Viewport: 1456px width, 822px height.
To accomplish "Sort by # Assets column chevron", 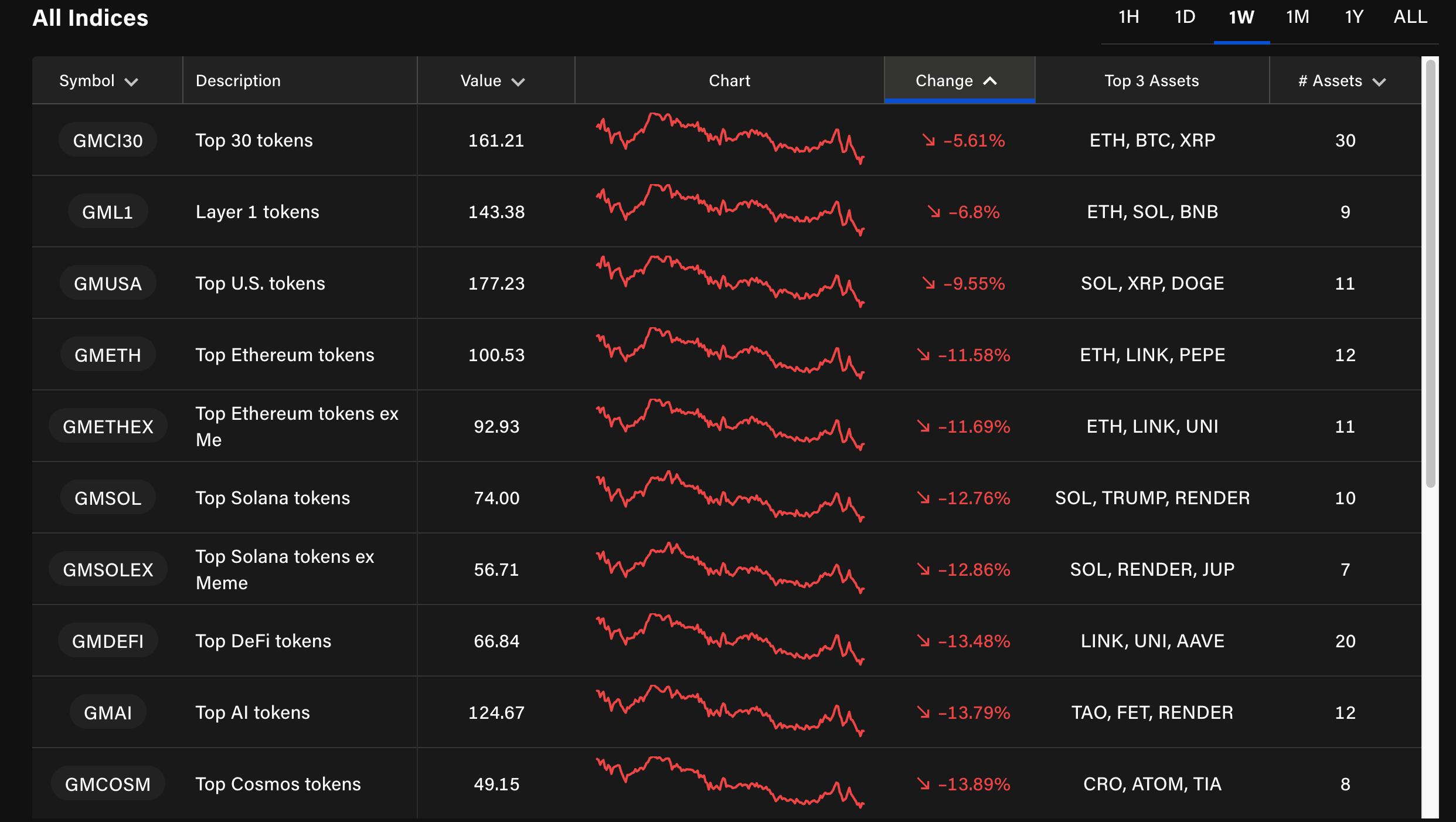I will (x=1379, y=81).
